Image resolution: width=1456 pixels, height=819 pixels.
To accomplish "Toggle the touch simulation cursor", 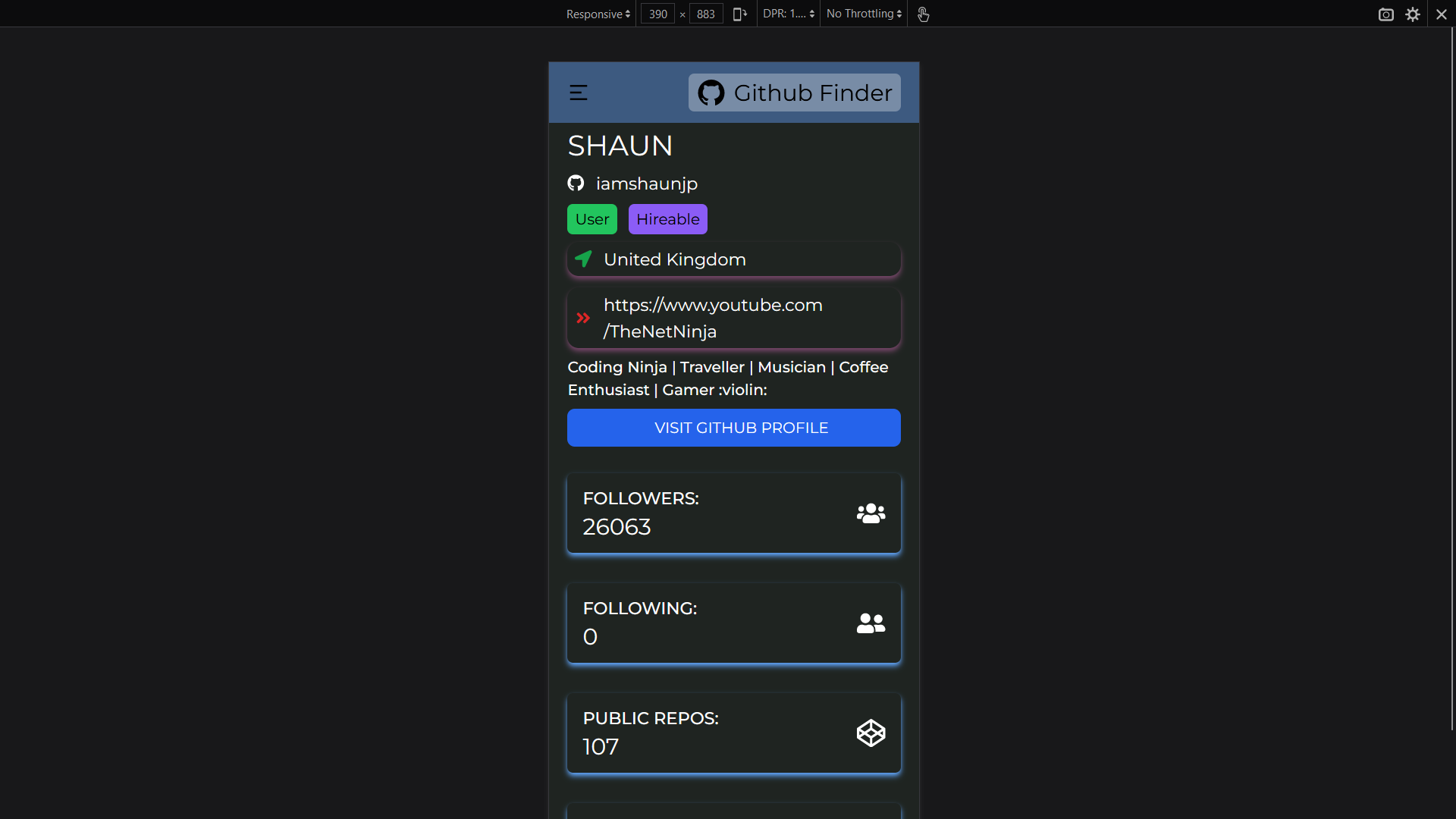I will [x=924, y=14].
